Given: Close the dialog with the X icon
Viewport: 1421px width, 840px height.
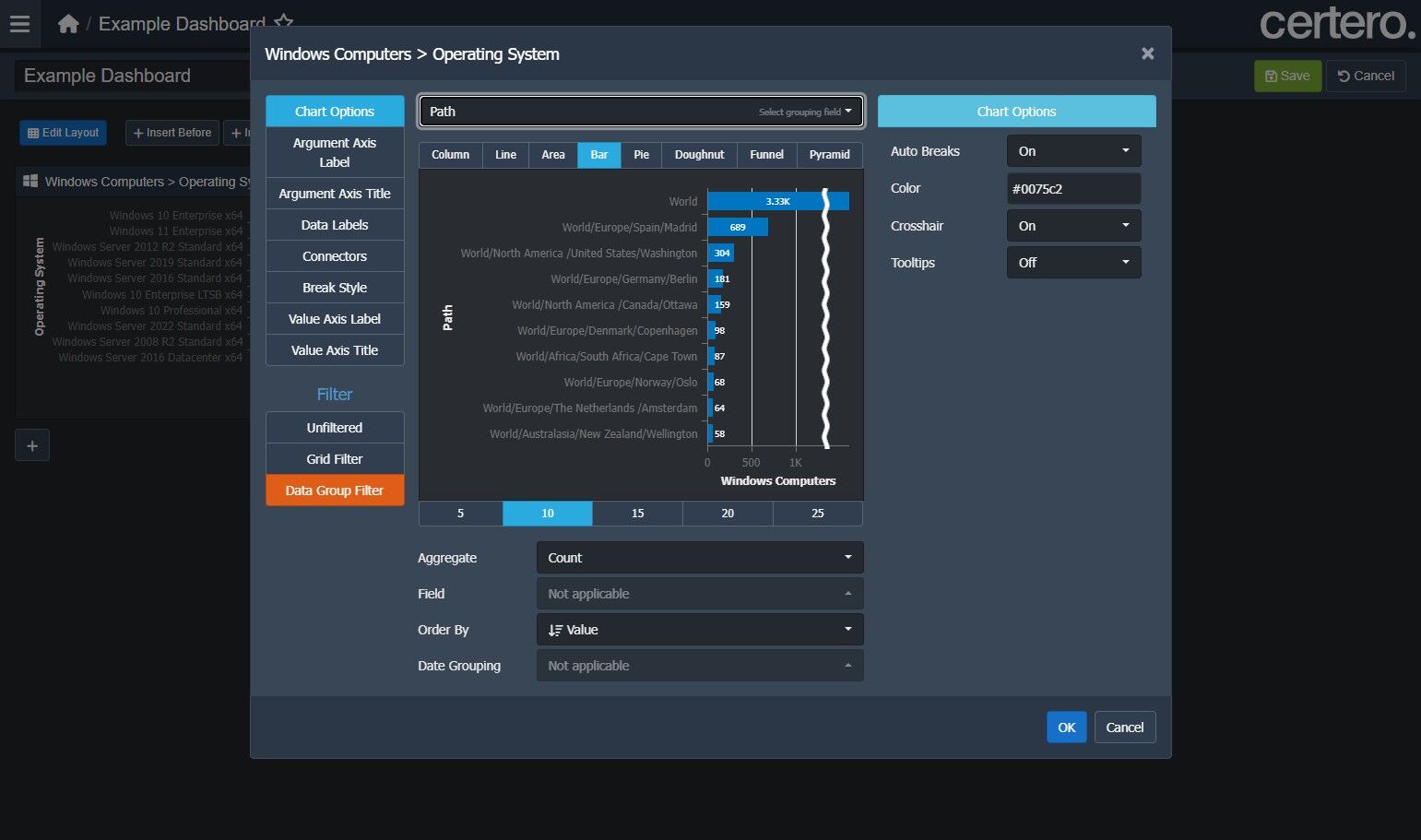Looking at the screenshot, I should coord(1148,53).
